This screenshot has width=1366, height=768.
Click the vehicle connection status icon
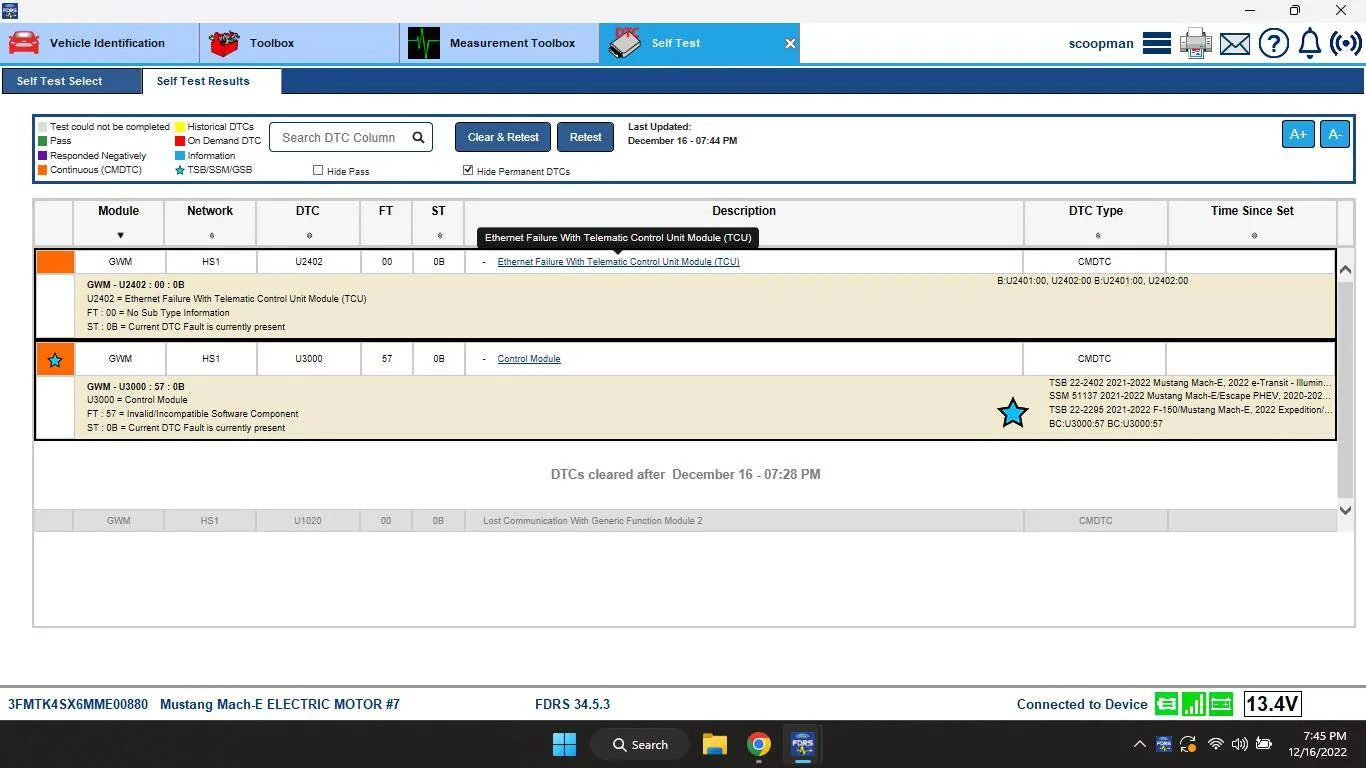pyautogui.click(x=1166, y=704)
